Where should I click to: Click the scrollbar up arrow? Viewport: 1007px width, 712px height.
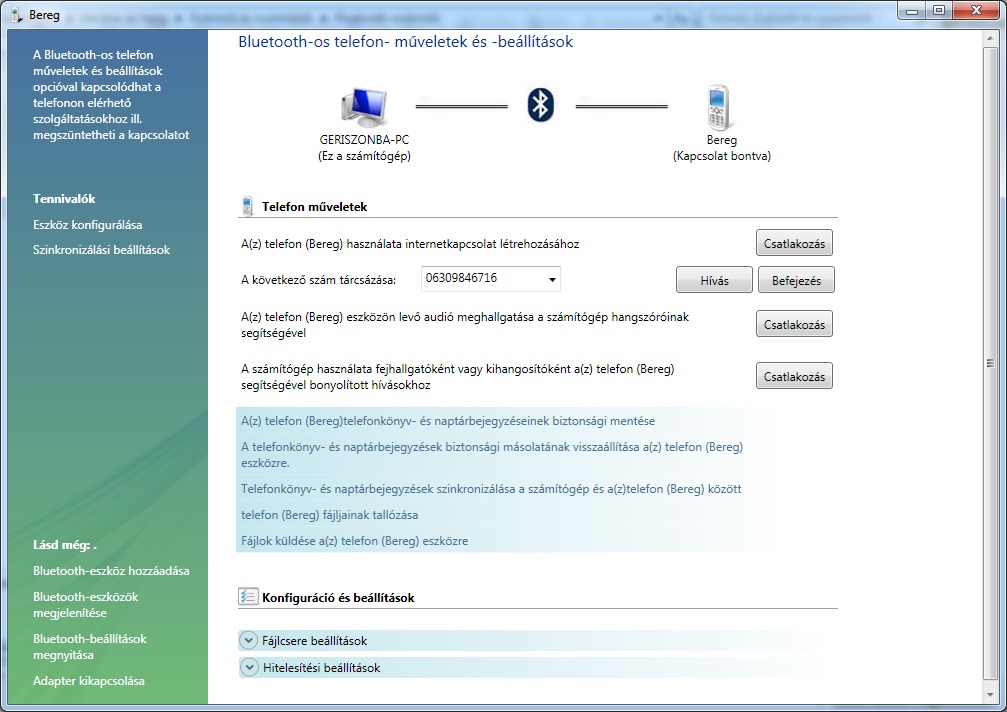tap(990, 40)
